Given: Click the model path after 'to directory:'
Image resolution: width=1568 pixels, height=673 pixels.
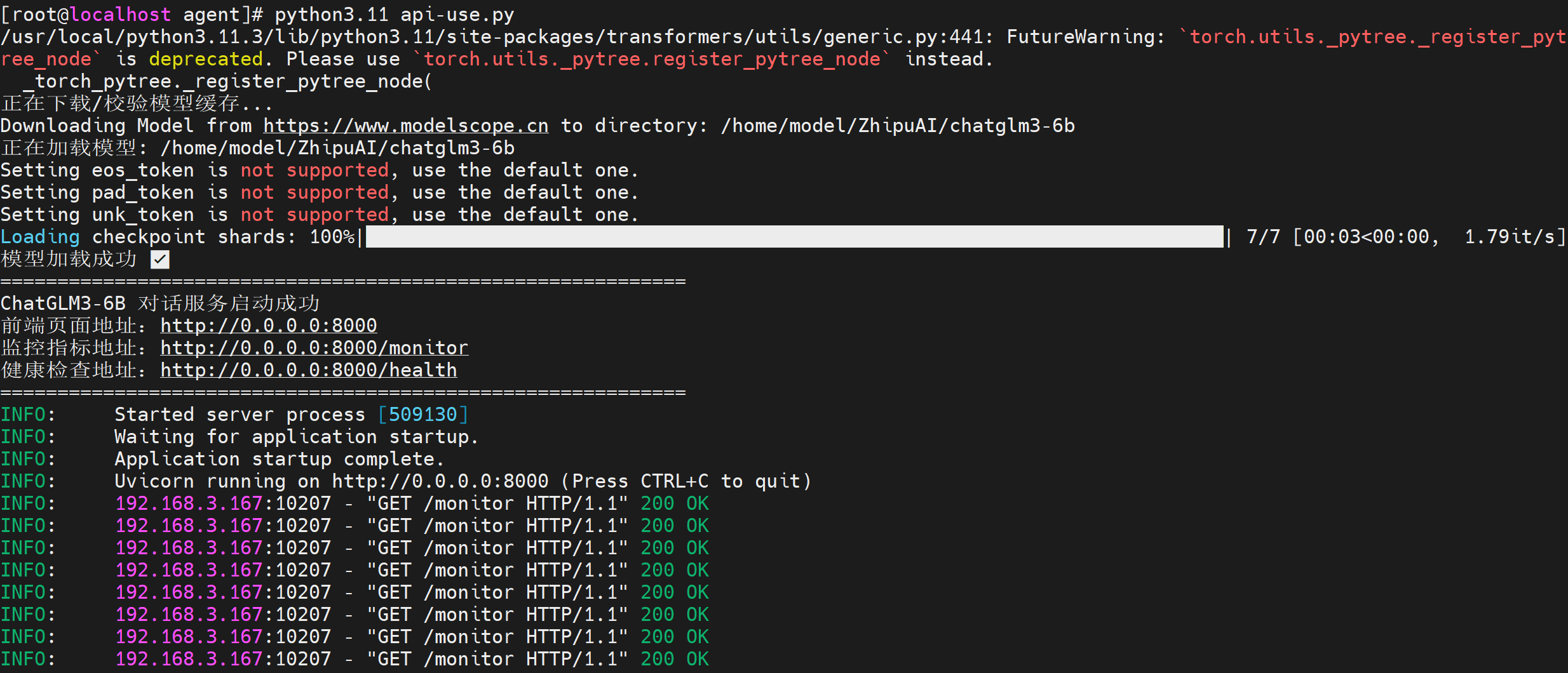Looking at the screenshot, I should (x=898, y=126).
